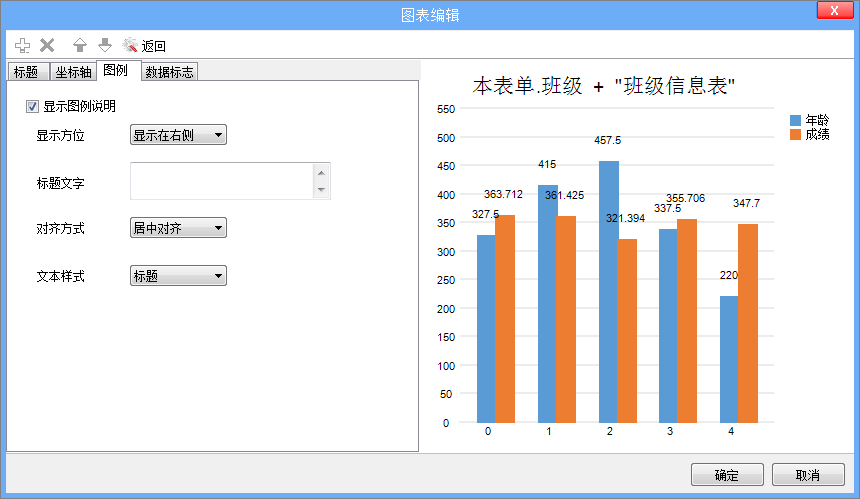Click the 363.712 data label

click(503, 194)
